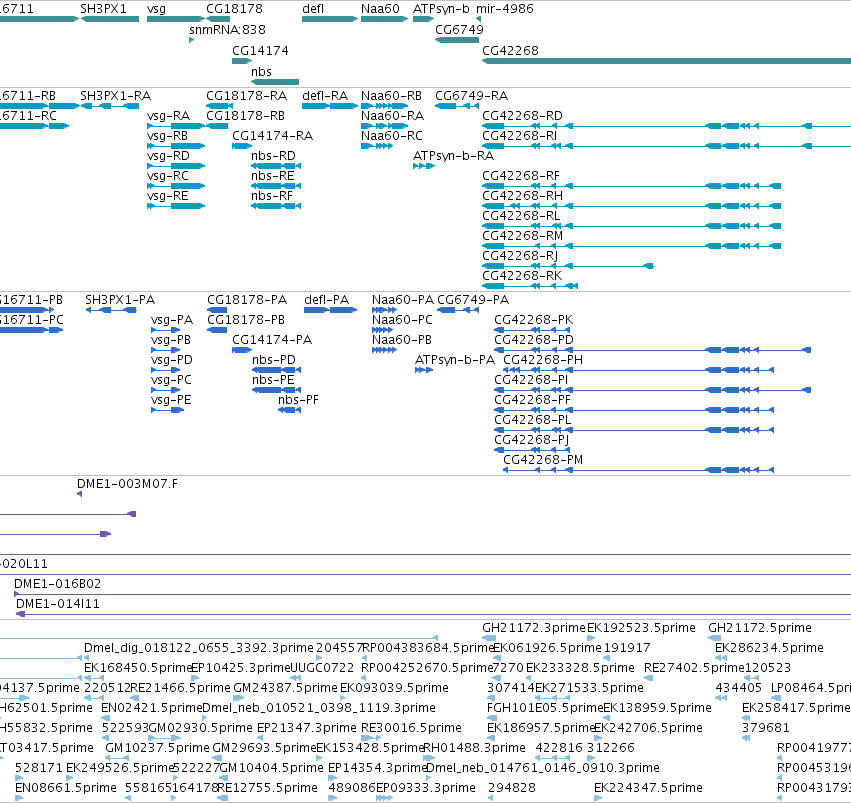
Task: Select the vsg-RA transcript label
Action: point(169,116)
